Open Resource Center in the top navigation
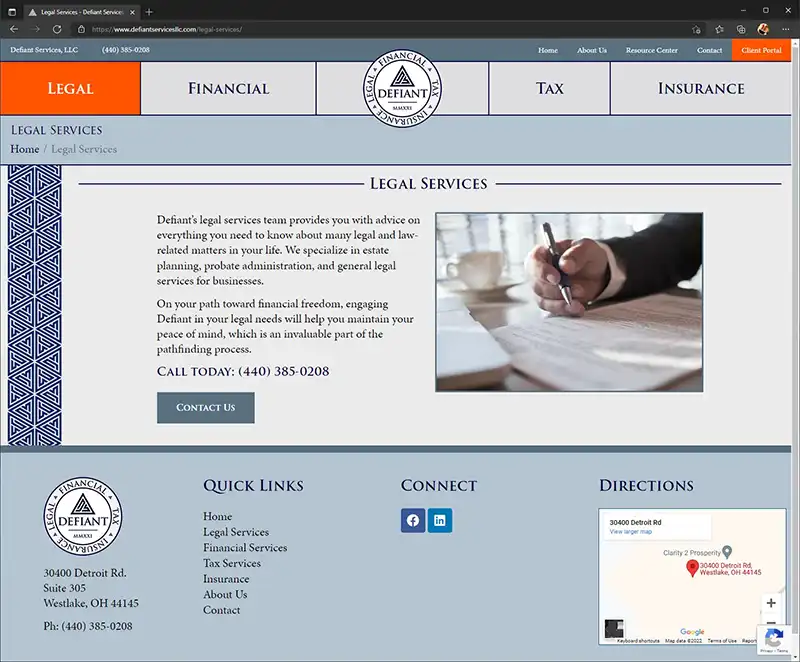The width and height of the screenshot is (800, 662). click(652, 50)
